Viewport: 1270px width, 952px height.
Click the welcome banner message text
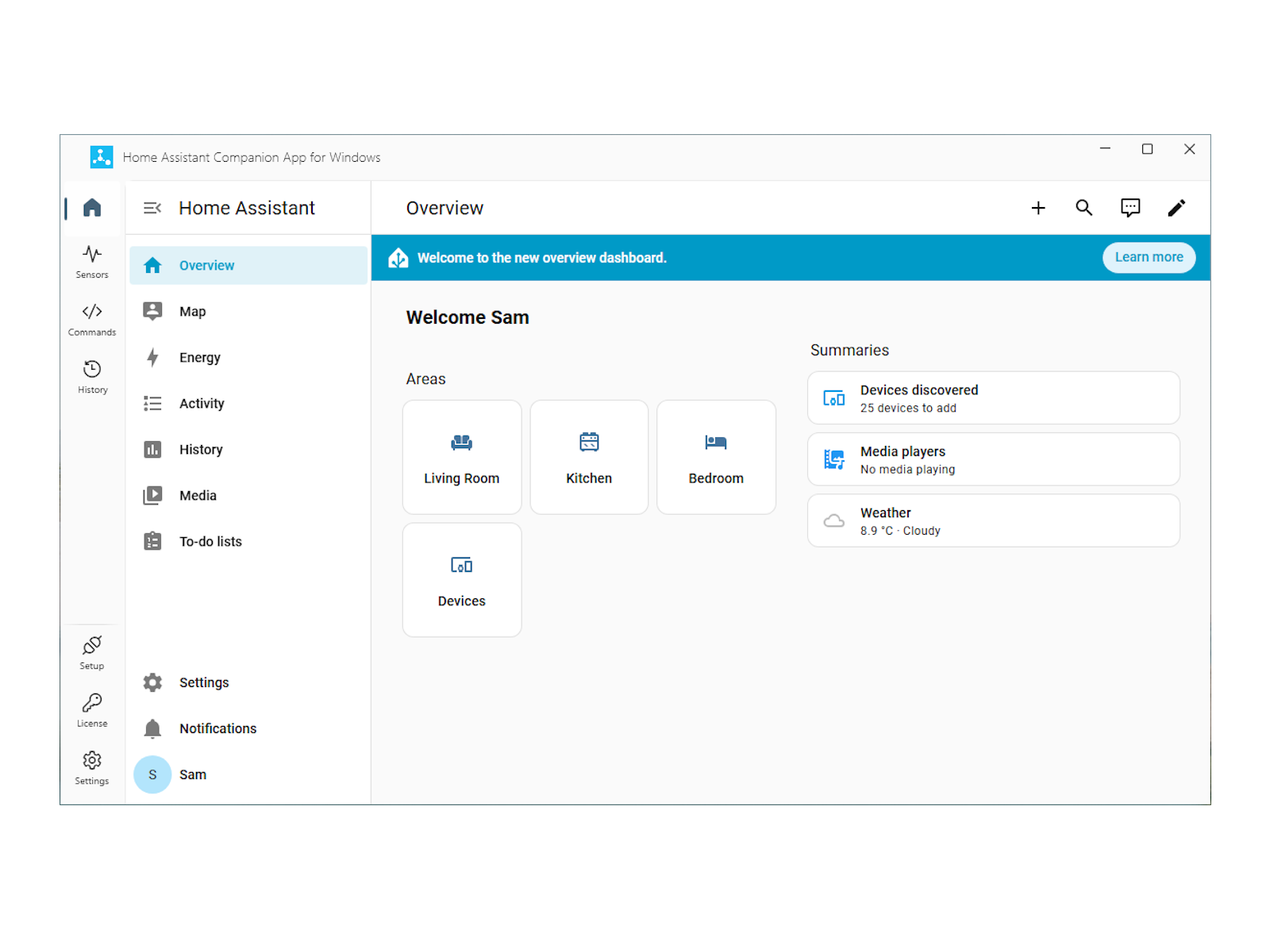[x=542, y=258]
